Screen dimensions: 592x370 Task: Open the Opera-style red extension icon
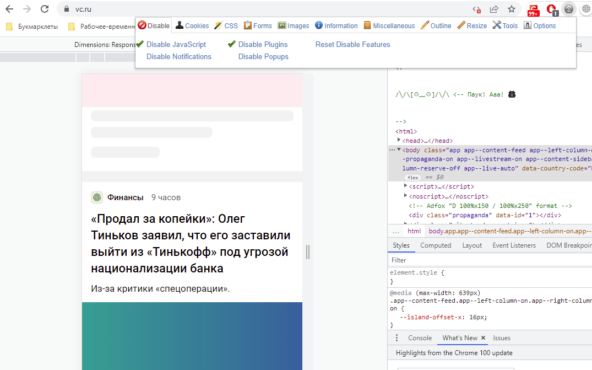coord(552,10)
